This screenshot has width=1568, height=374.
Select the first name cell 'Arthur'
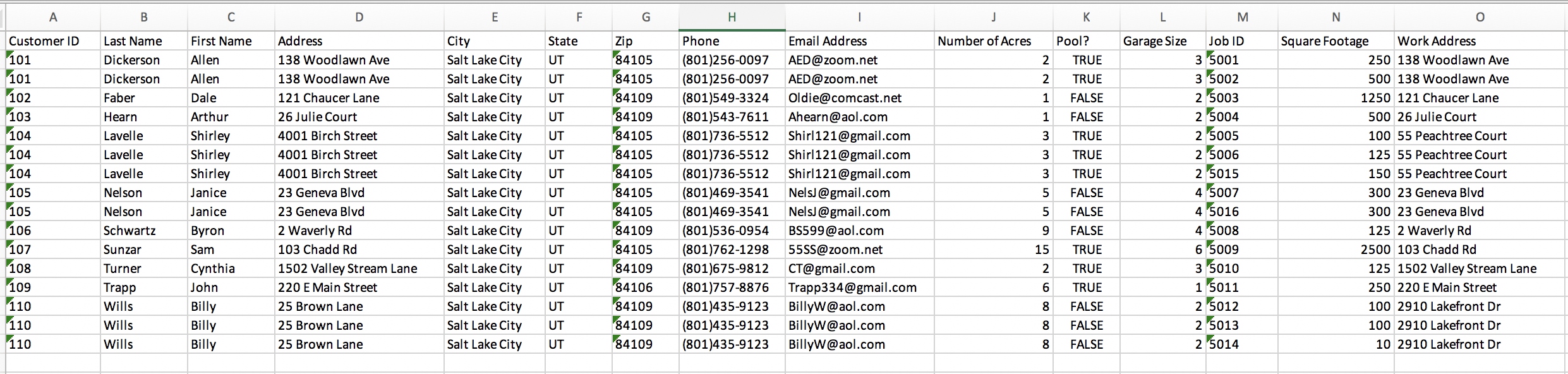click(x=231, y=117)
